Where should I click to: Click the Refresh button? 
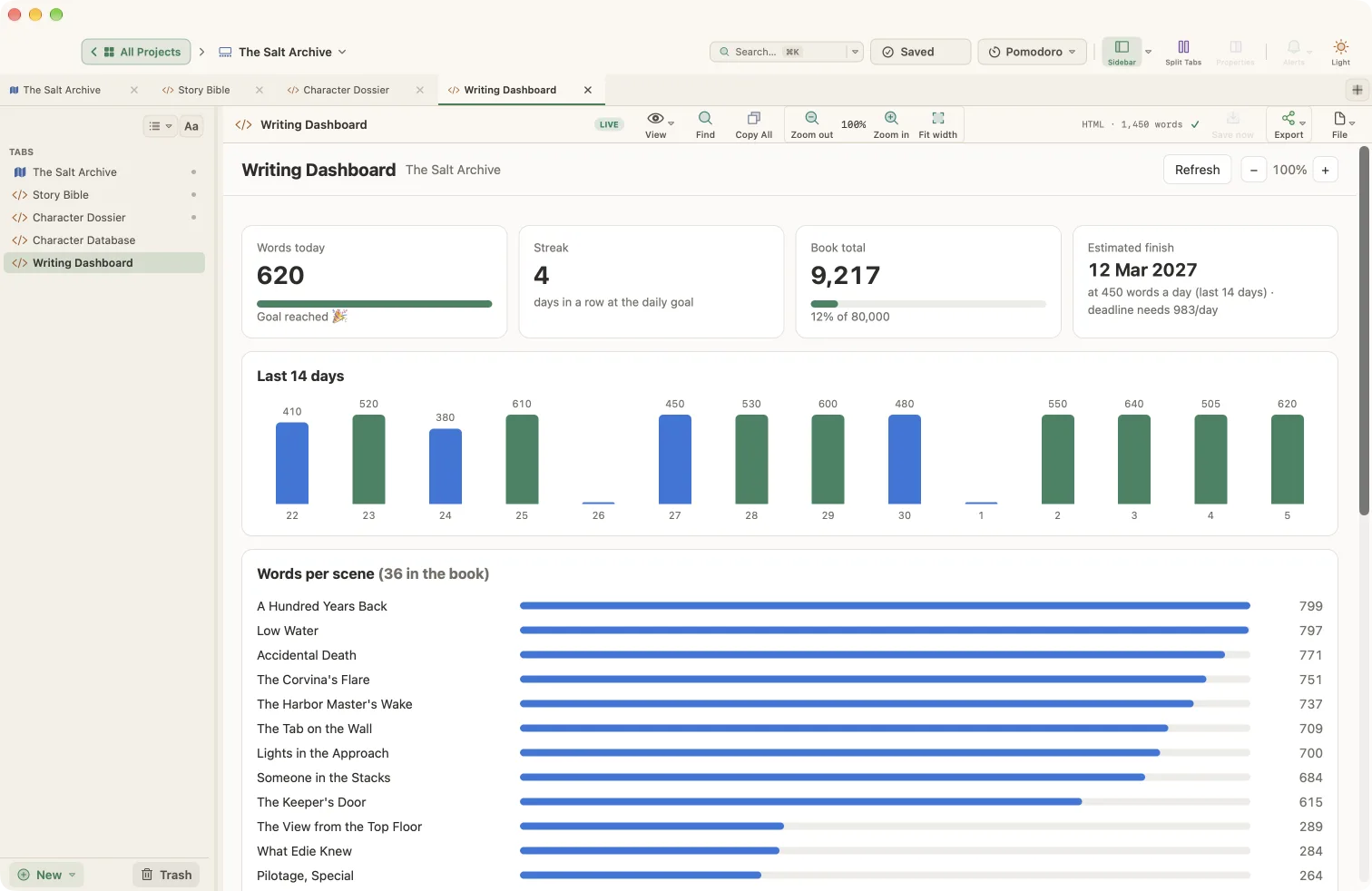coord(1197,170)
